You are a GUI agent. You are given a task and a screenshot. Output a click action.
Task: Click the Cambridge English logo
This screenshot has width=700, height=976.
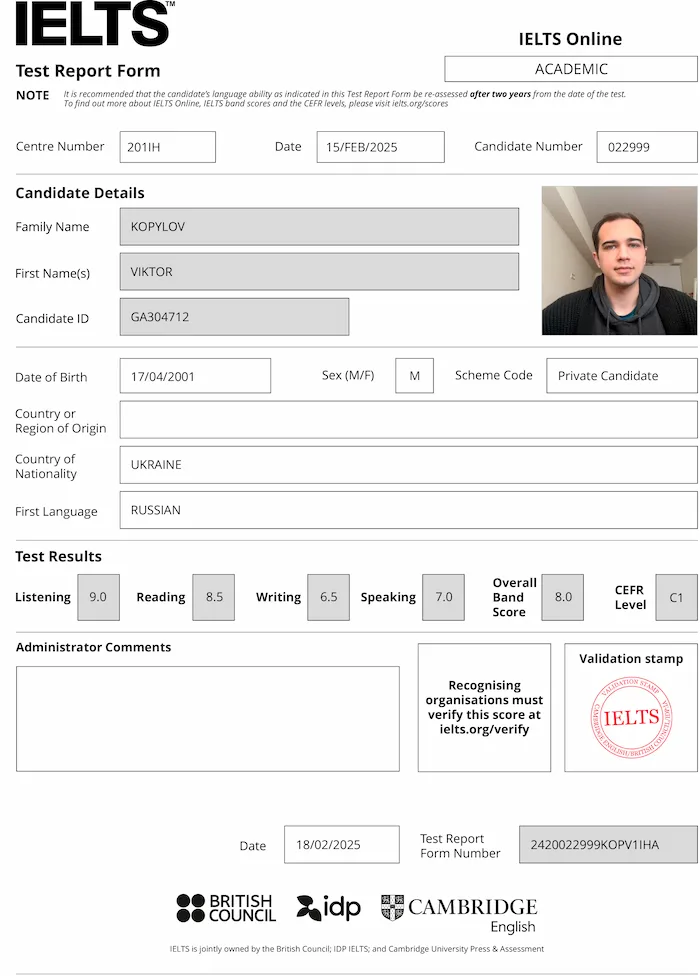tap(459, 913)
